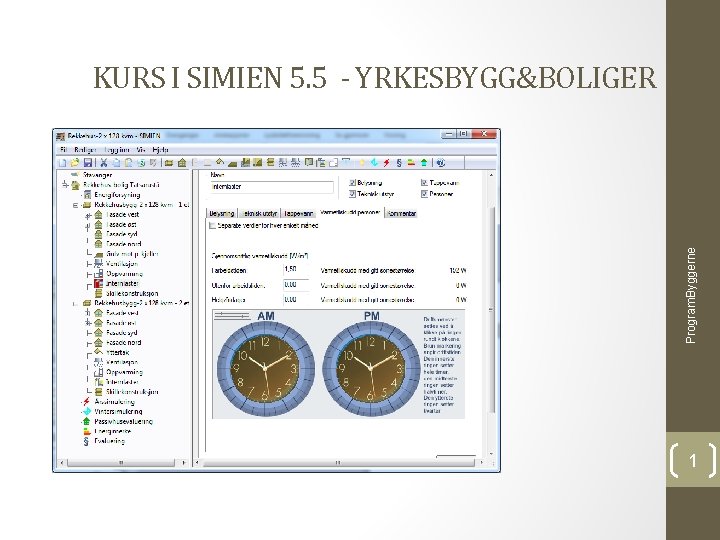
Task: Switch to the Tappevann tab
Action: click(x=298, y=214)
